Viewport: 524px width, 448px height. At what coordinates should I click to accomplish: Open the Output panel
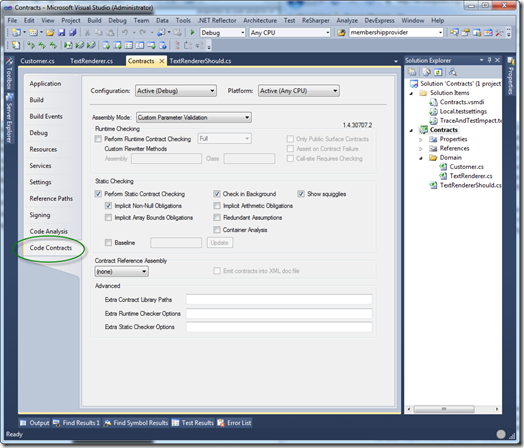click(x=34, y=423)
